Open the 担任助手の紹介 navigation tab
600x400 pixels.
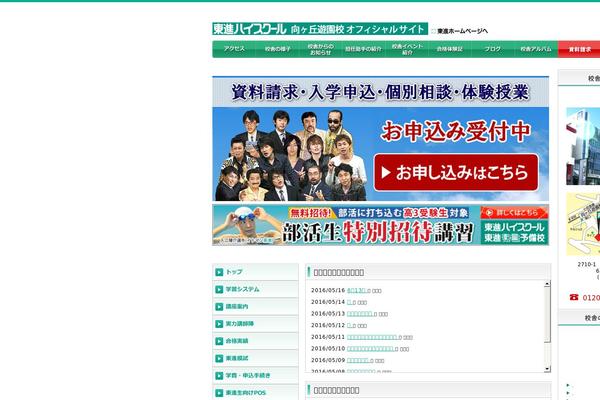pos(364,49)
